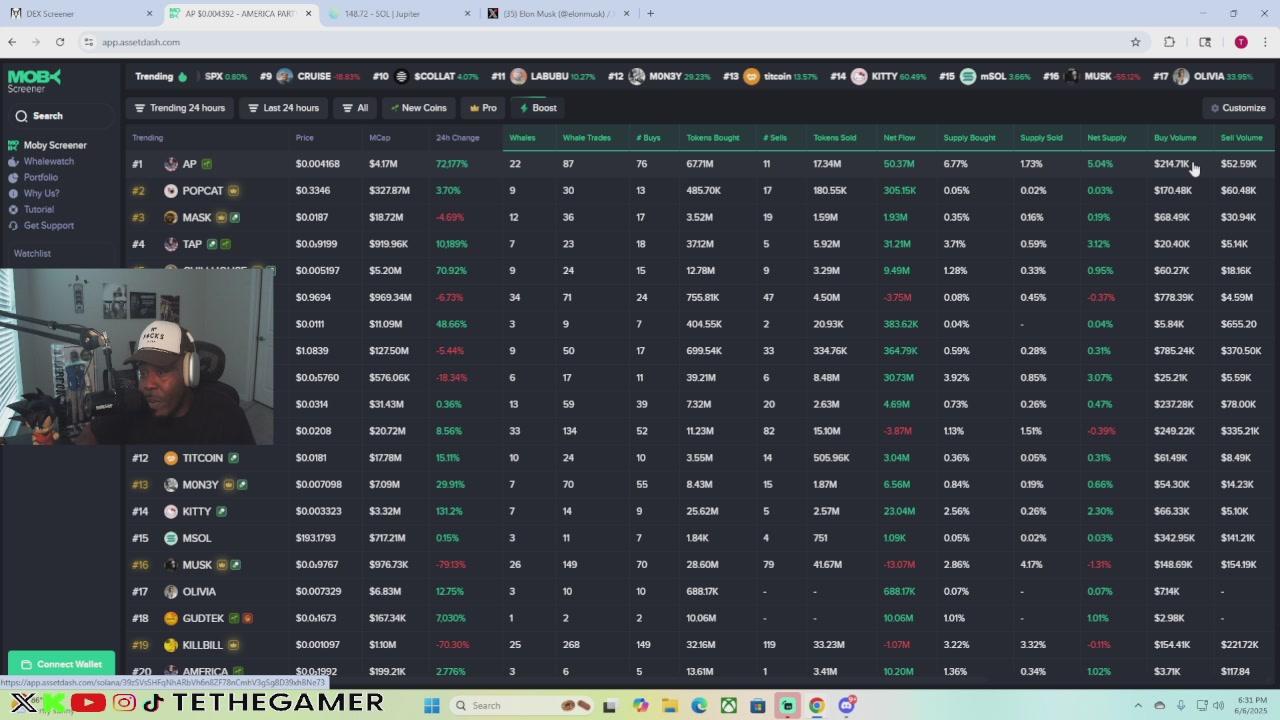Click the badge icon next to KITTY
The width and height of the screenshot is (1280, 720).
pyautogui.click(x=222, y=511)
